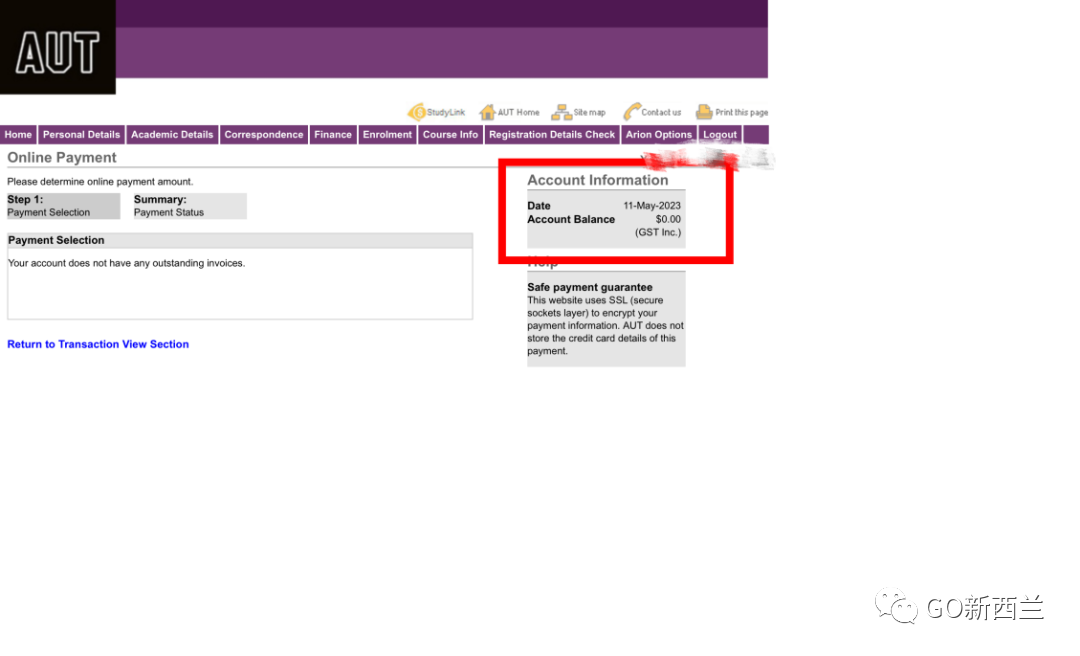1080x656 pixels.
Task: Select the Summary Payment Status tab
Action: 189,206
